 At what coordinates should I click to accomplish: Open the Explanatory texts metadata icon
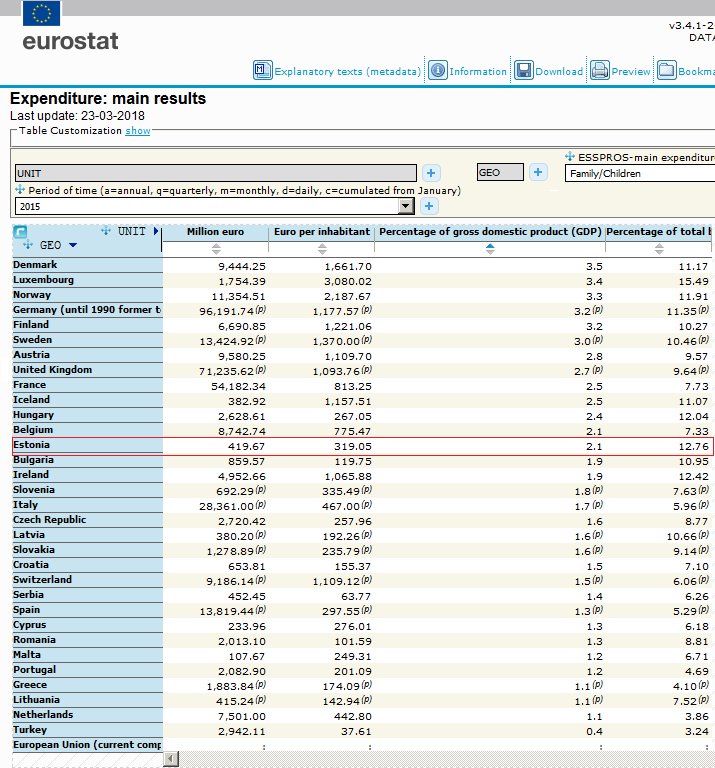point(262,70)
